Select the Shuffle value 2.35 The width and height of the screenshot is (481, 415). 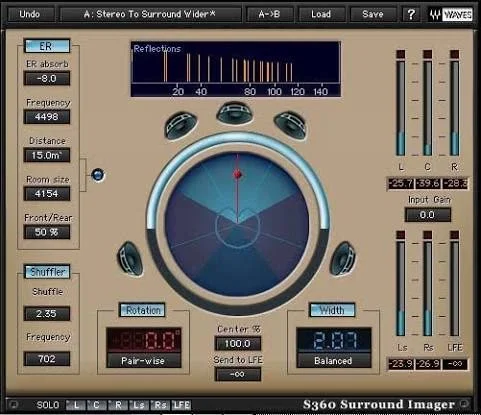(x=47, y=314)
